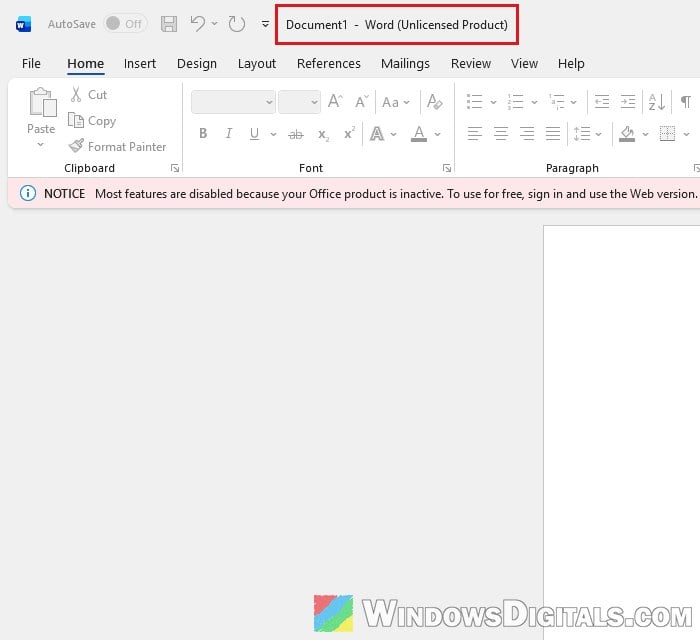Toggle Italic formatting
700x640 pixels.
pyautogui.click(x=229, y=133)
